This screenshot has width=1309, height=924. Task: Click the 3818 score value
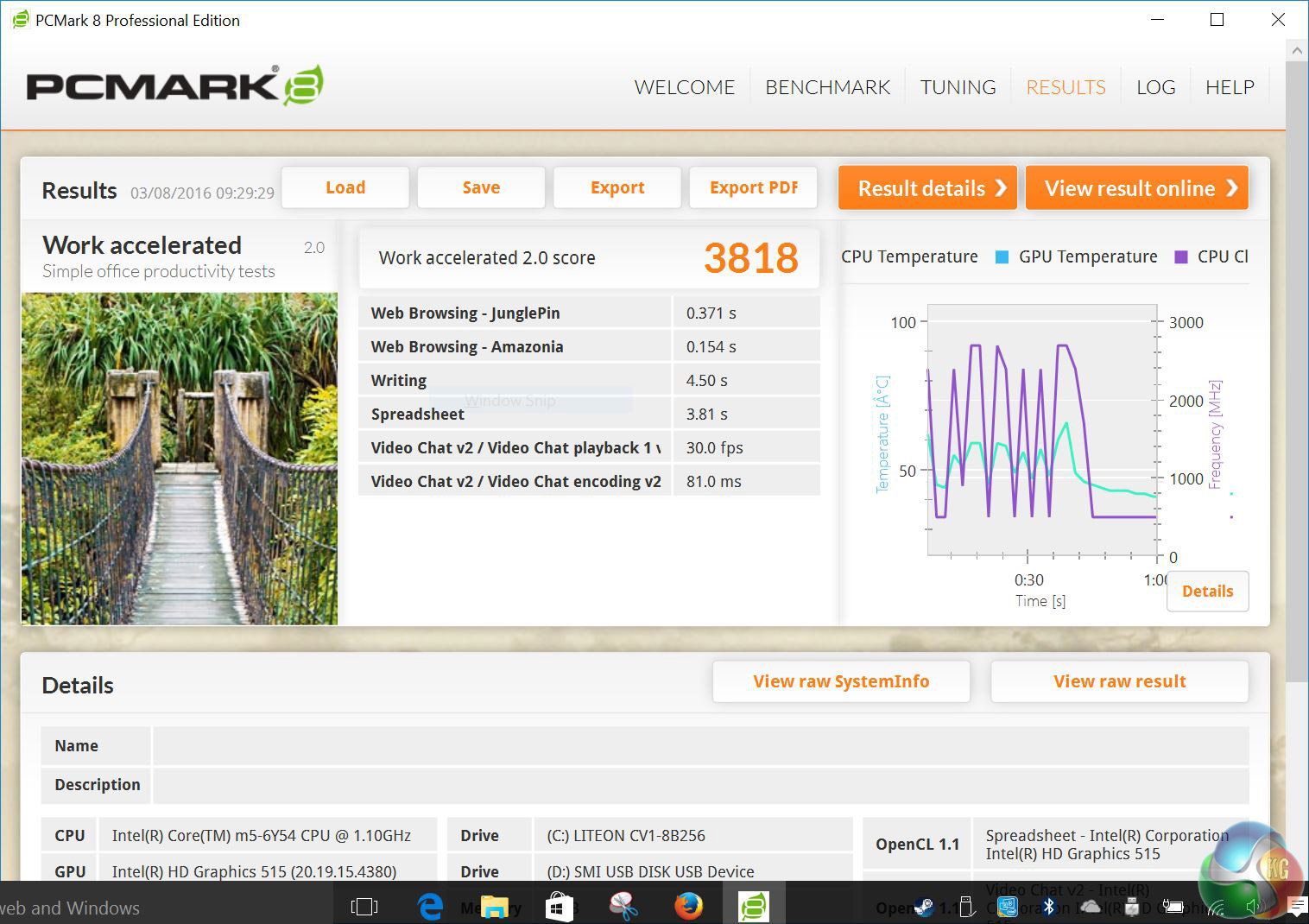[751, 258]
